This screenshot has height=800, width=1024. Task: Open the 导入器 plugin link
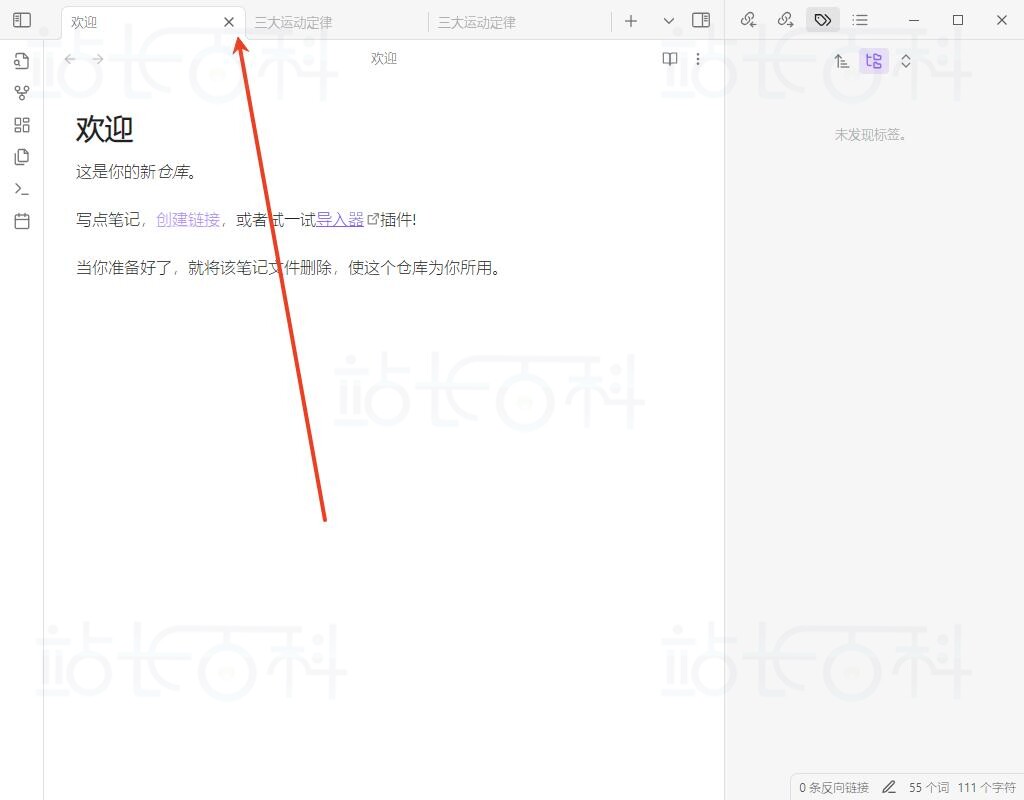click(340, 220)
